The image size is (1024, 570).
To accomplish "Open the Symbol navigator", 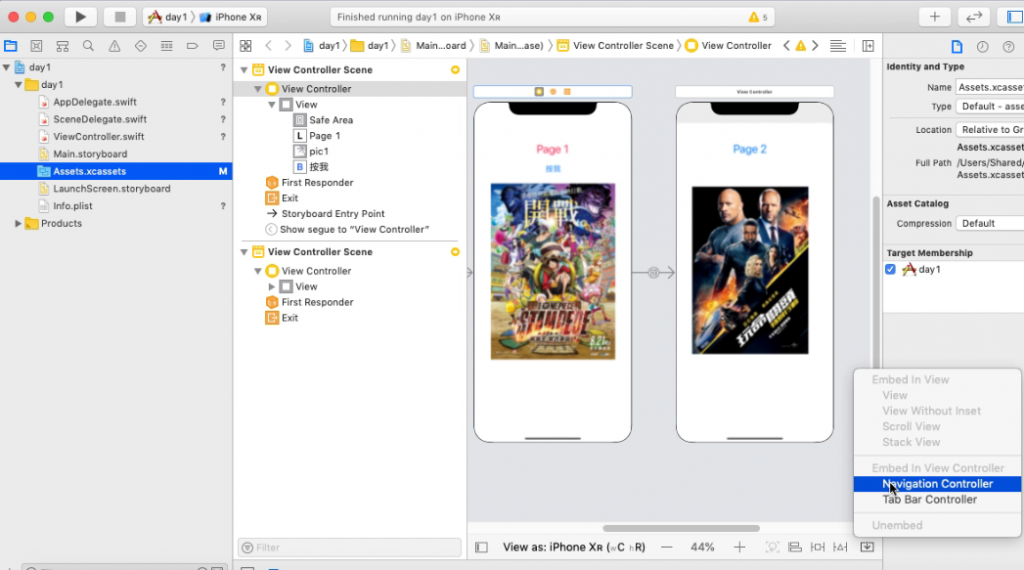I will point(63,46).
